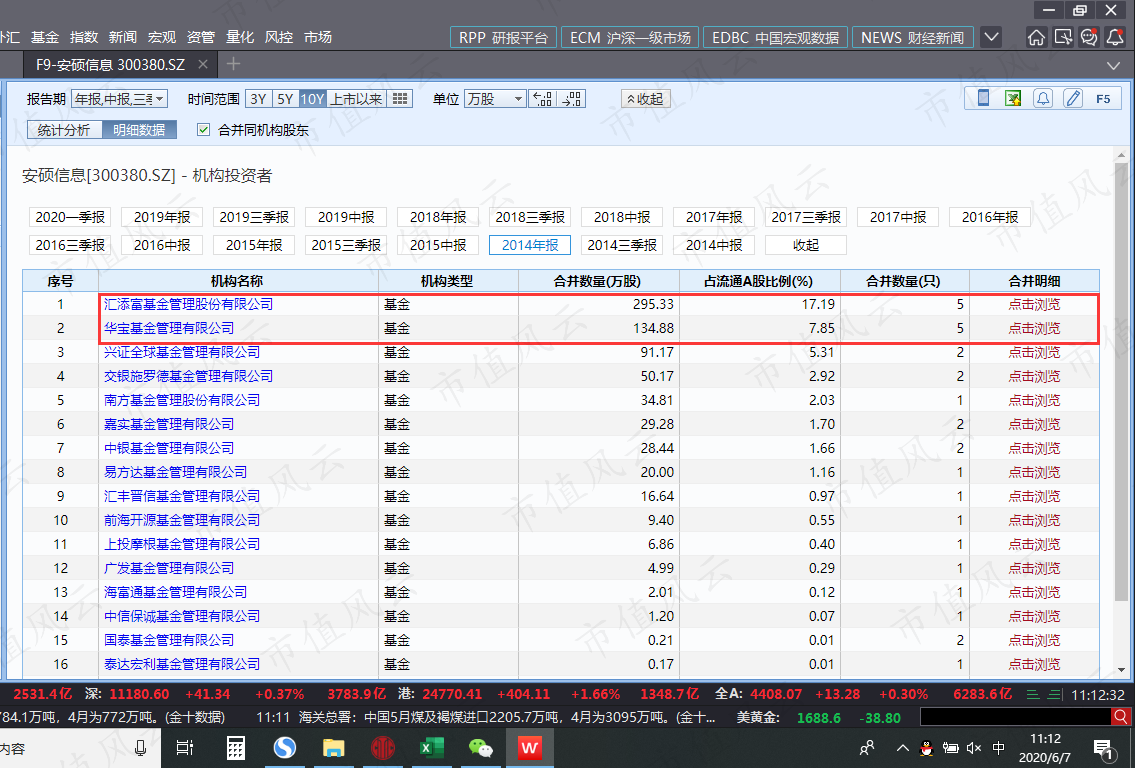Screen dimensions: 1135x768
Task: Open 量化 in the top menu
Action: click(240, 37)
